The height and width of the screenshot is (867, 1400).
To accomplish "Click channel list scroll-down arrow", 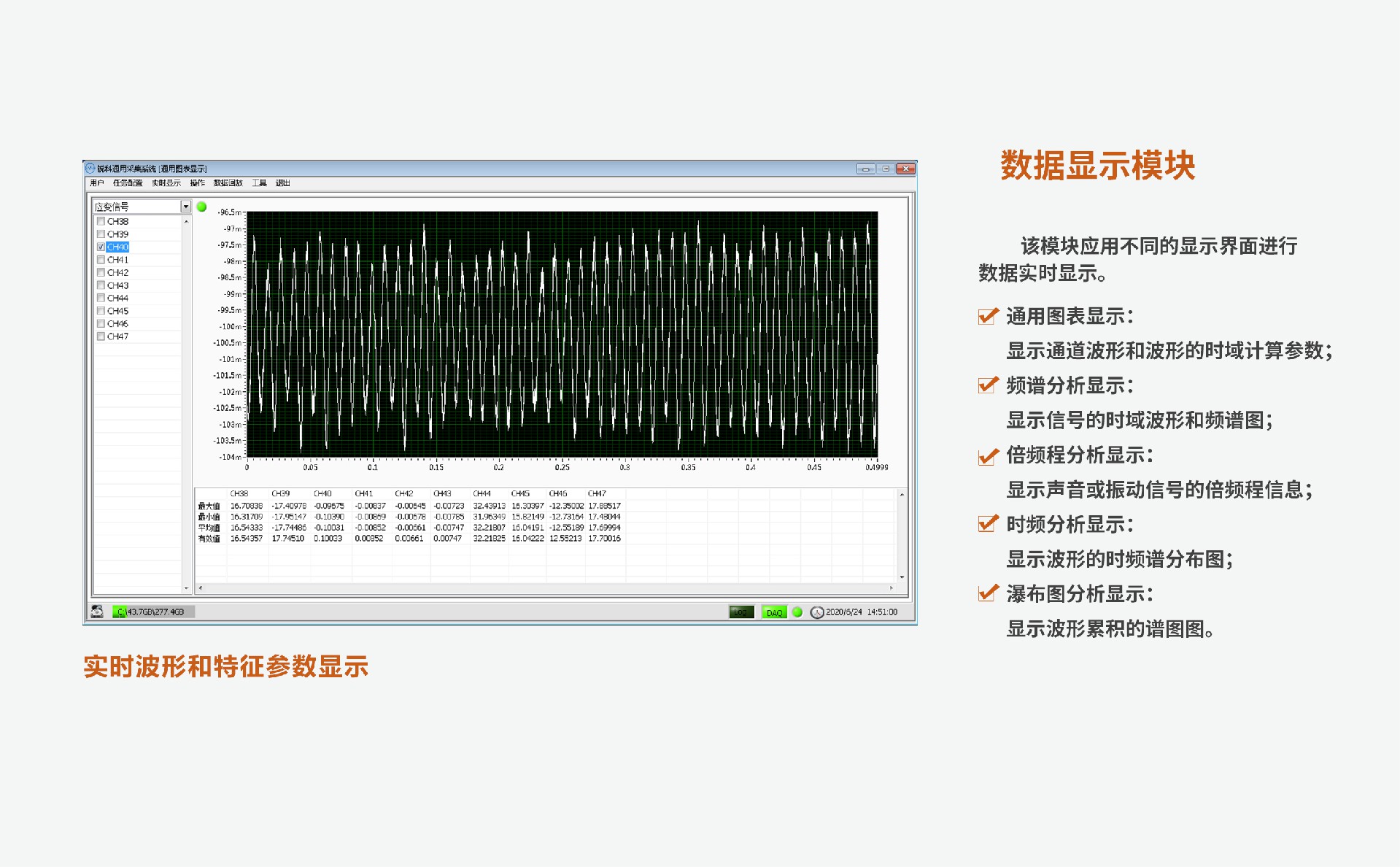I will coord(186,587).
